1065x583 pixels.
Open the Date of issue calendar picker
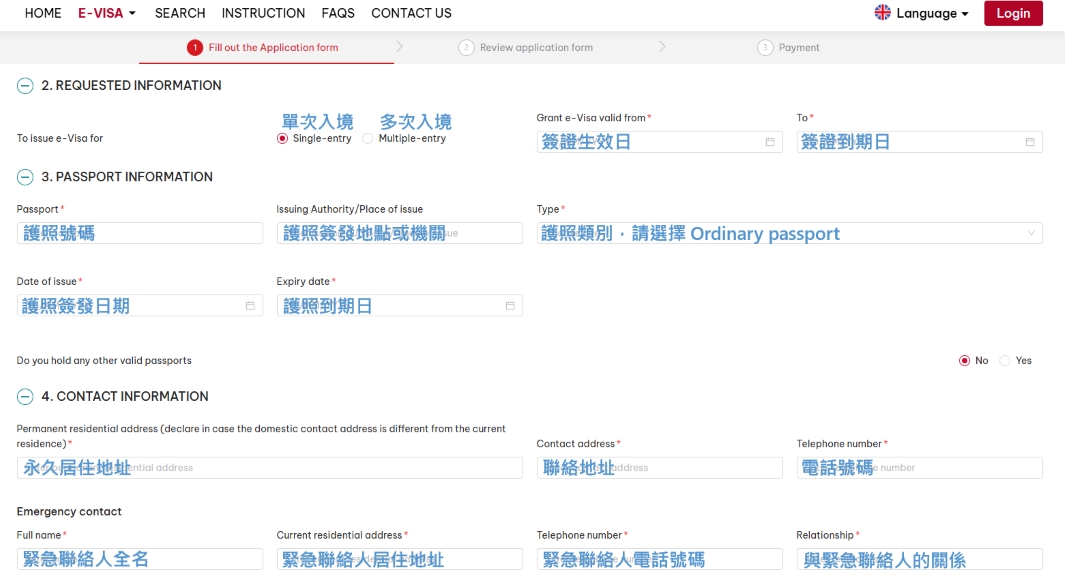tap(252, 305)
